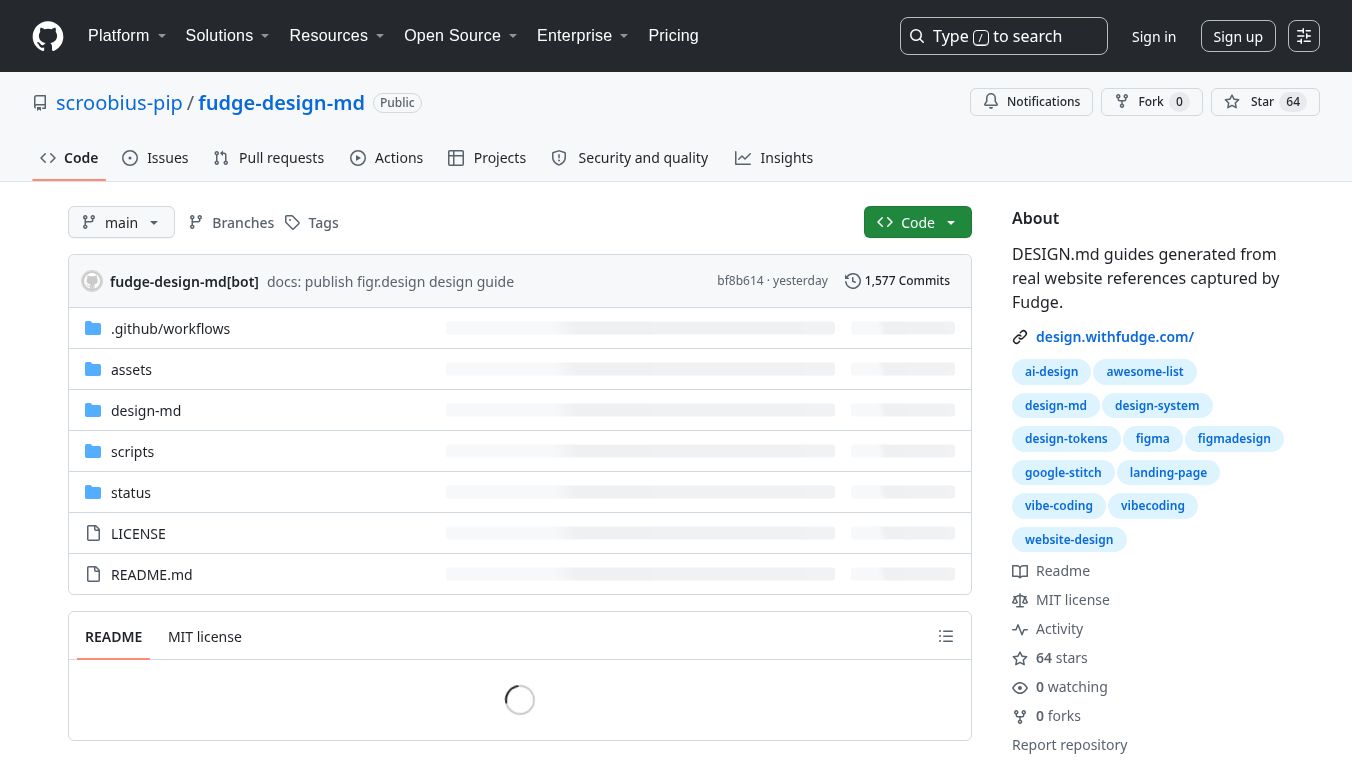Click the website-design topic tag
This screenshot has width=1352, height=760.
1069,540
